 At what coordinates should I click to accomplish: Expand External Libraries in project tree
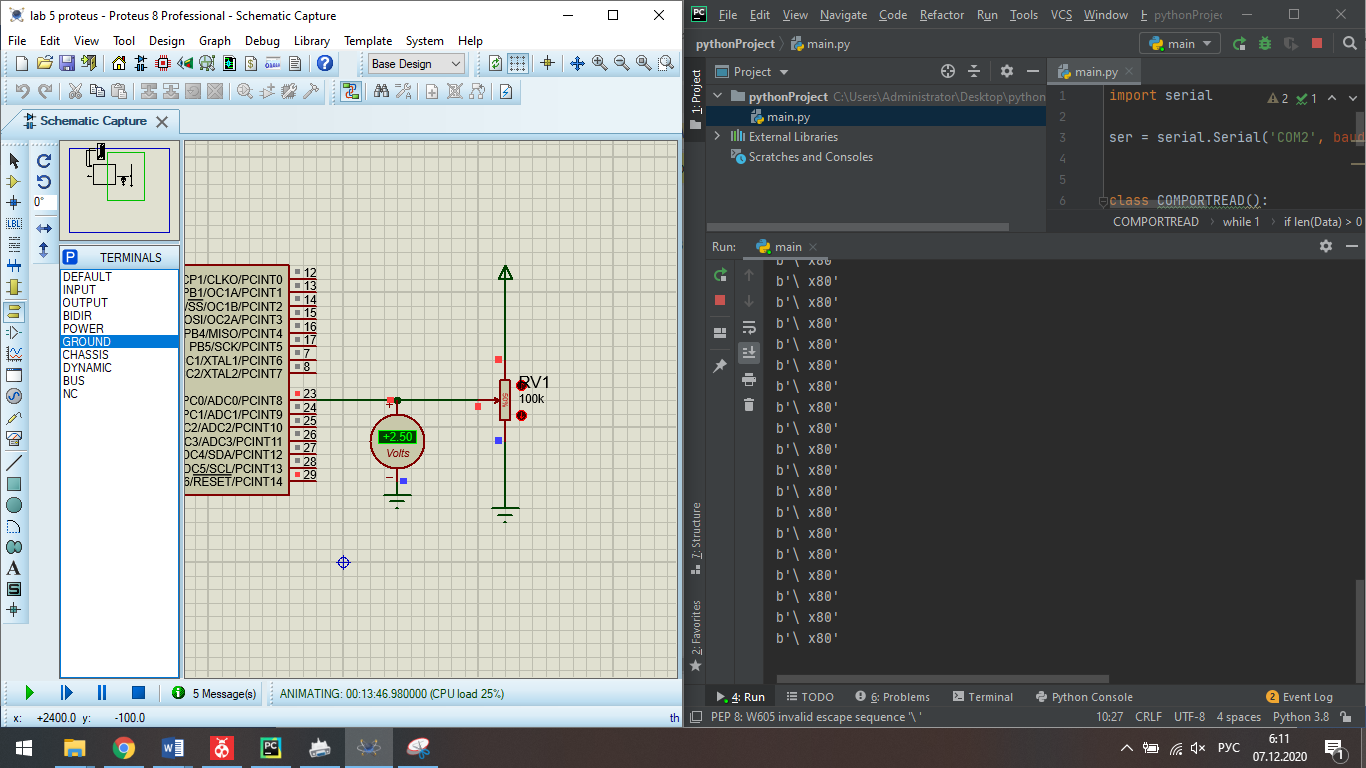coord(717,137)
